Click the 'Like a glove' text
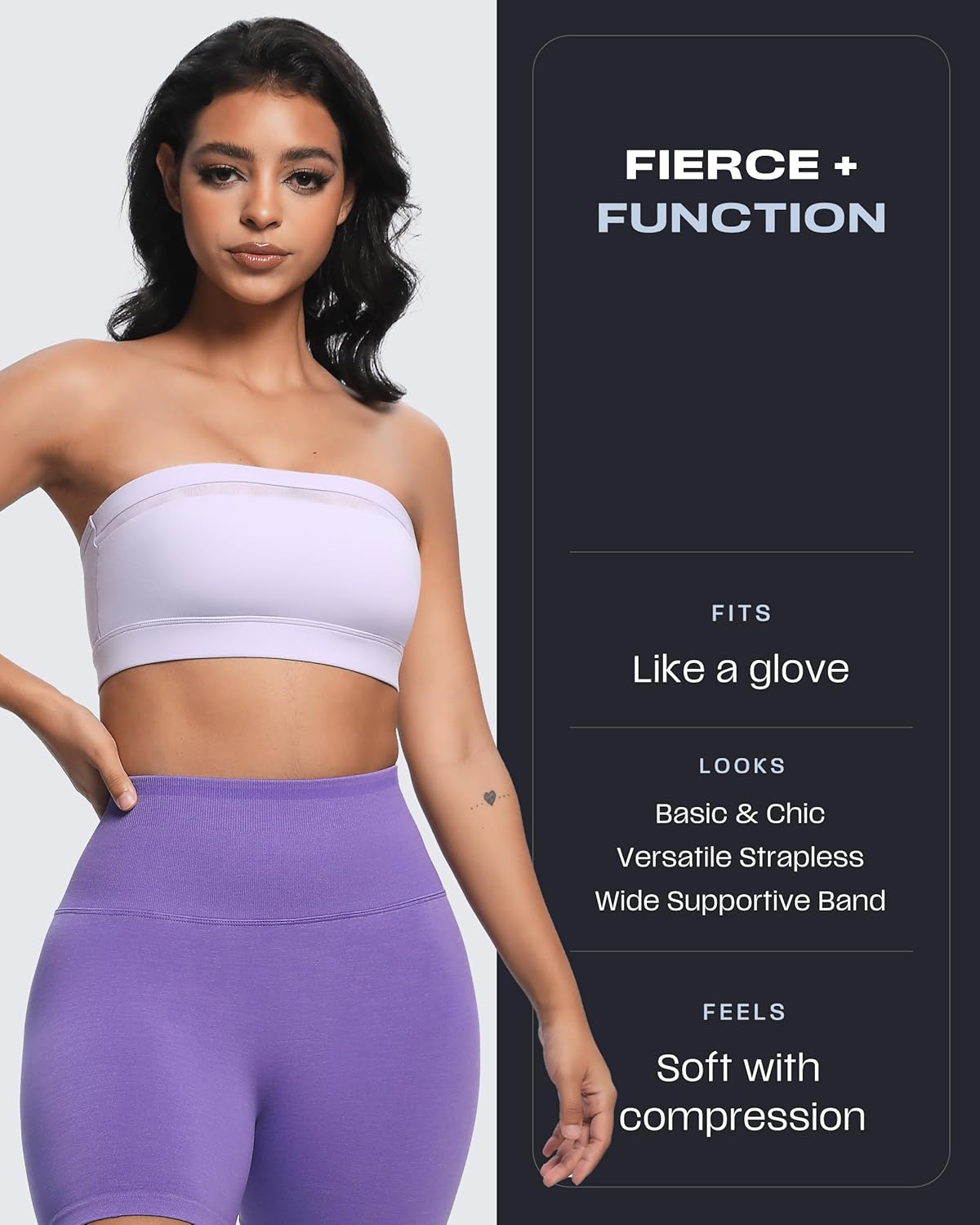Screen dimensions: 980x1225 pos(742,669)
